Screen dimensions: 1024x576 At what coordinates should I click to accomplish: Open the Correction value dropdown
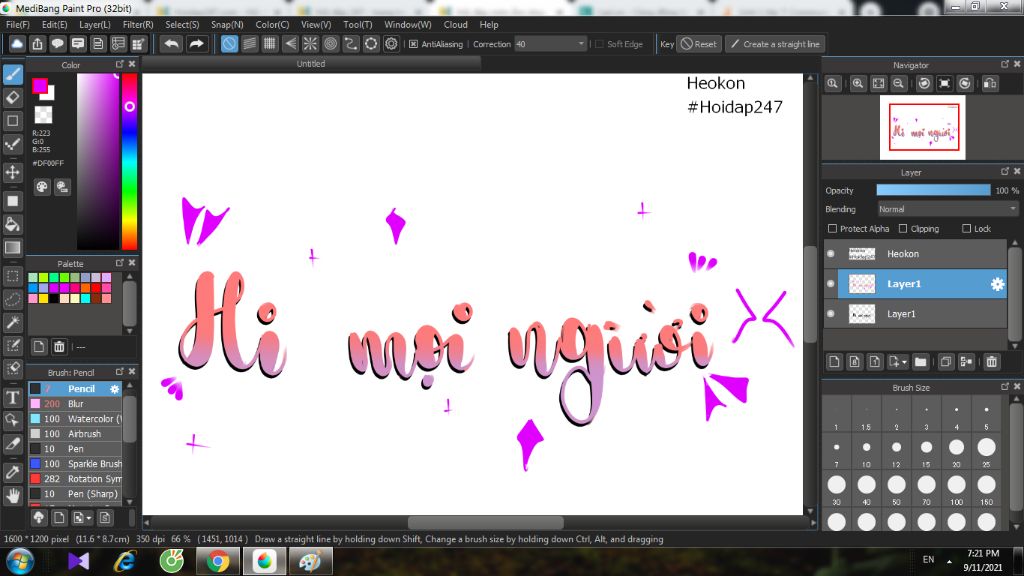tap(581, 44)
